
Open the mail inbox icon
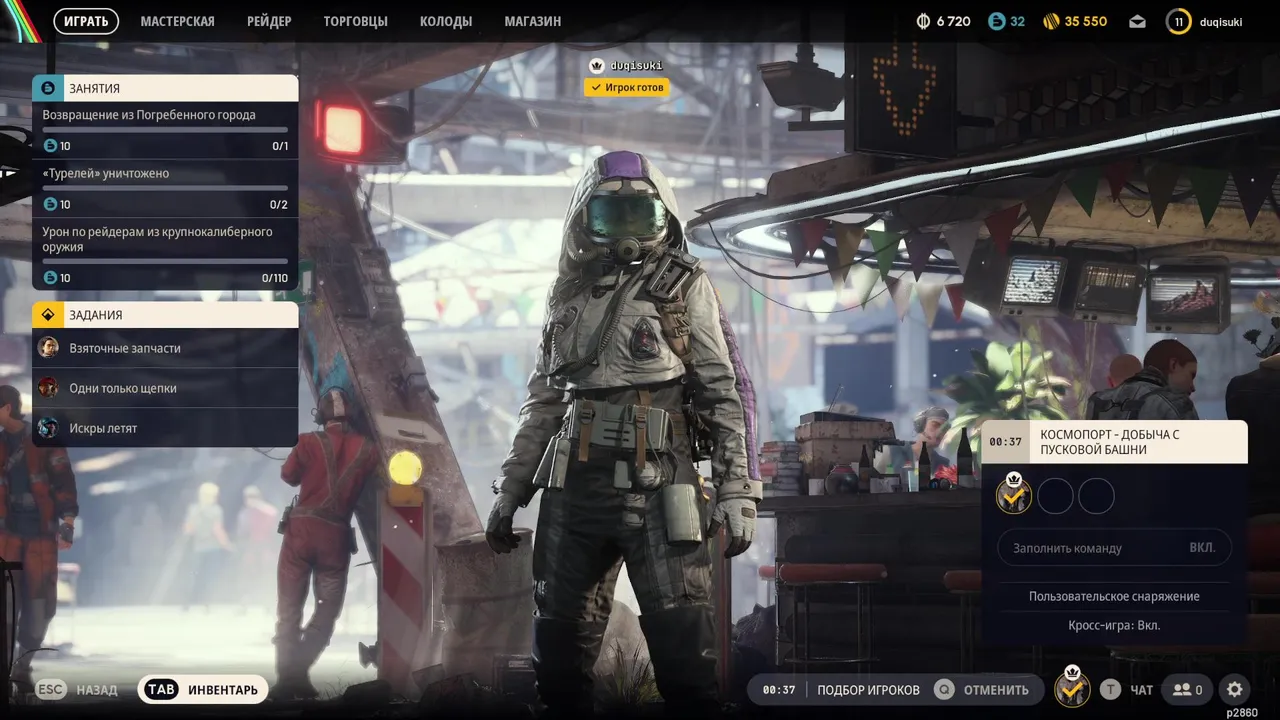1138,21
